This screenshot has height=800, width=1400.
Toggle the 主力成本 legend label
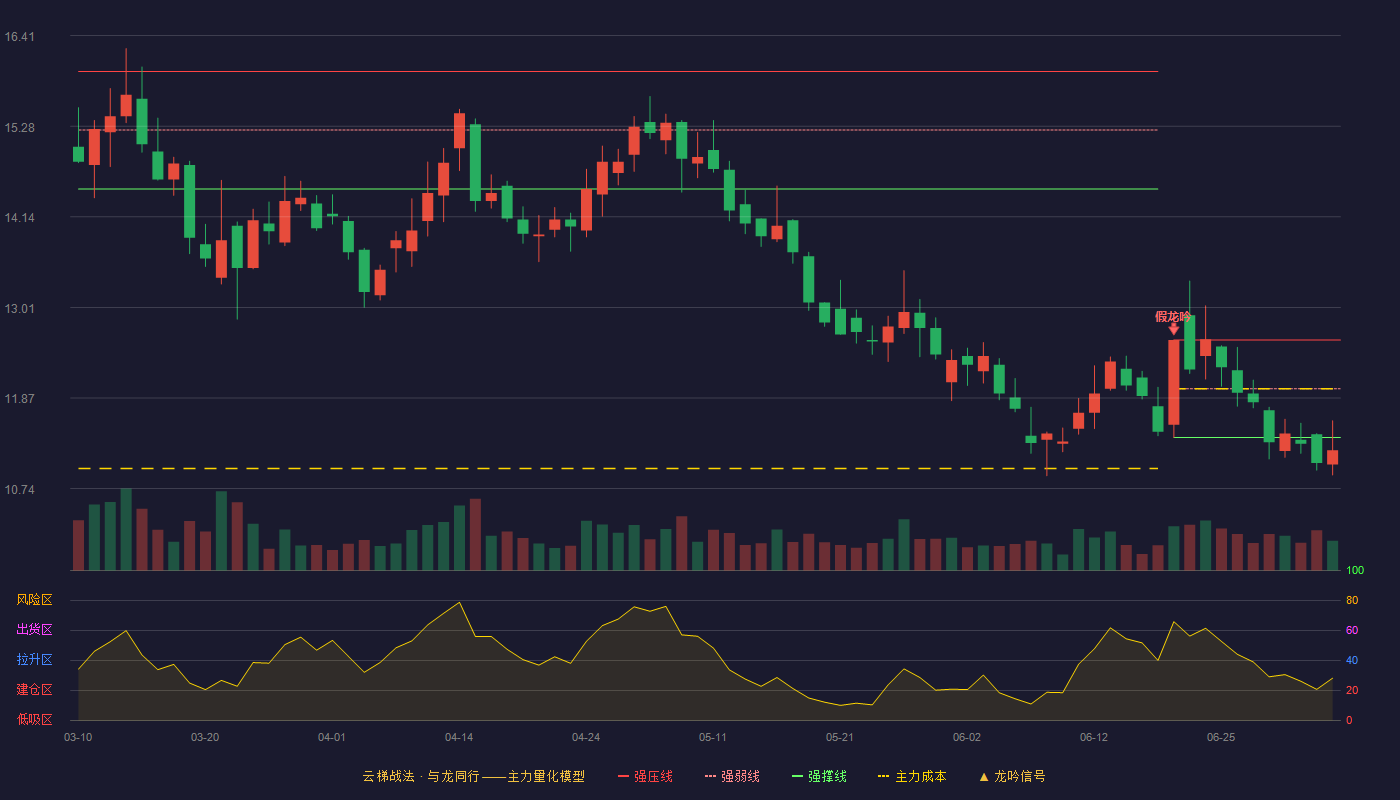(920, 776)
